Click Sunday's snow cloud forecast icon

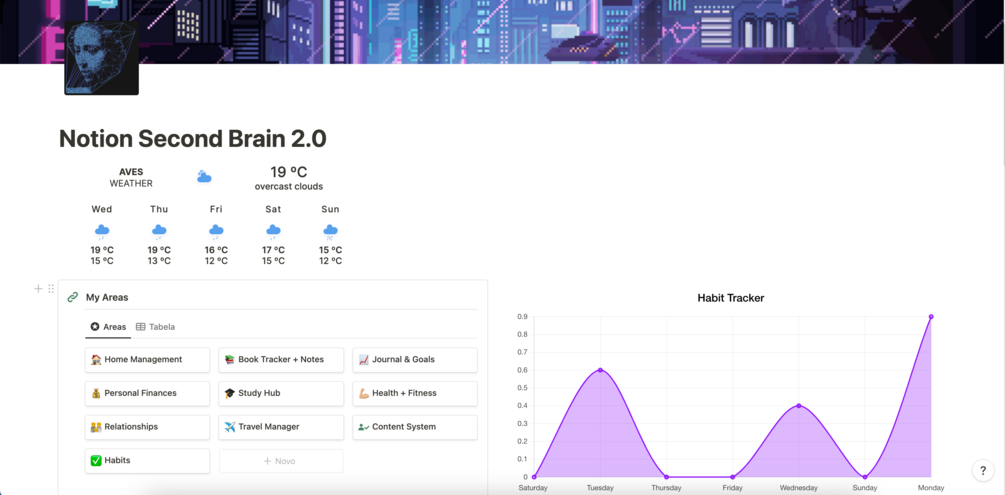(330, 231)
